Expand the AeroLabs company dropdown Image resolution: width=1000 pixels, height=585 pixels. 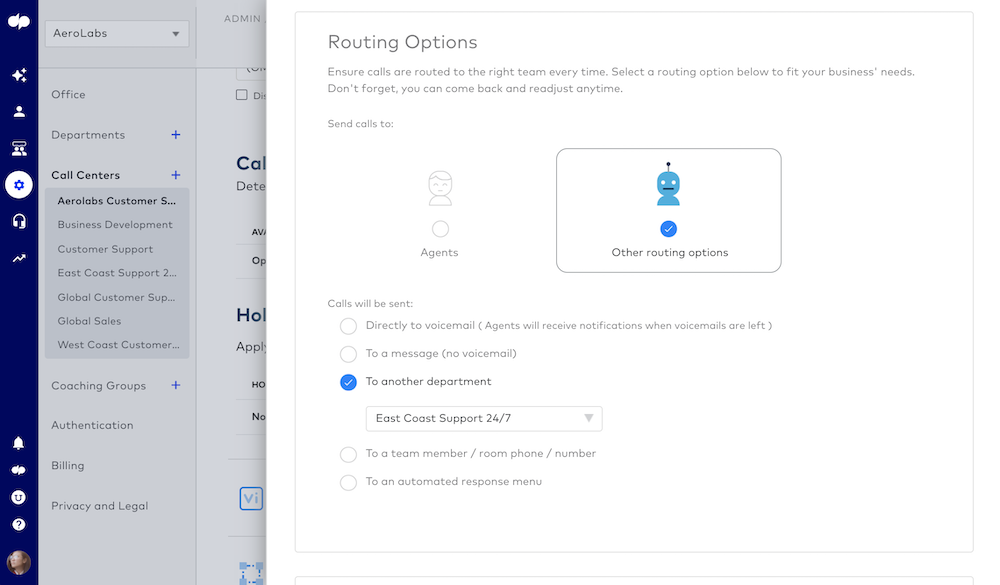tap(117, 33)
